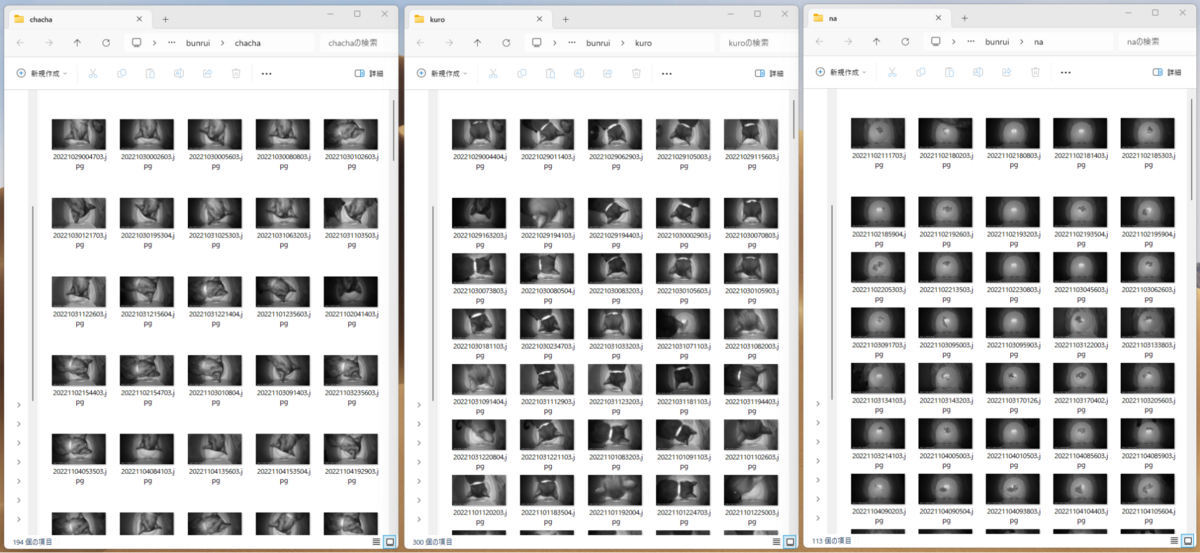Go to bunrui folder in kuro address bar

(x=600, y=43)
